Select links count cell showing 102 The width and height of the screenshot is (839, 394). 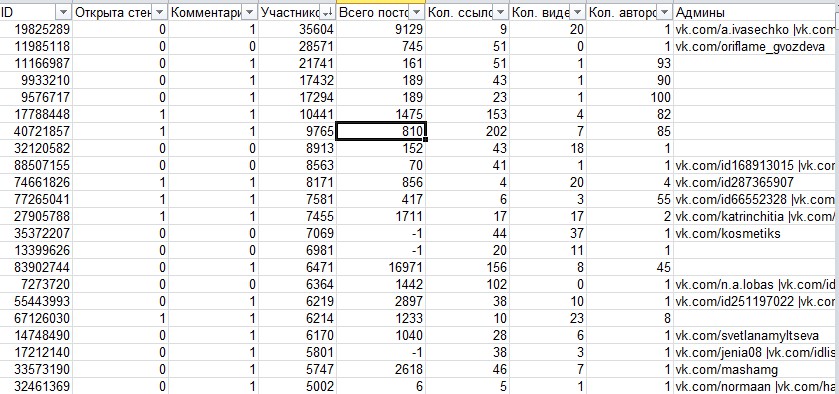click(467, 284)
